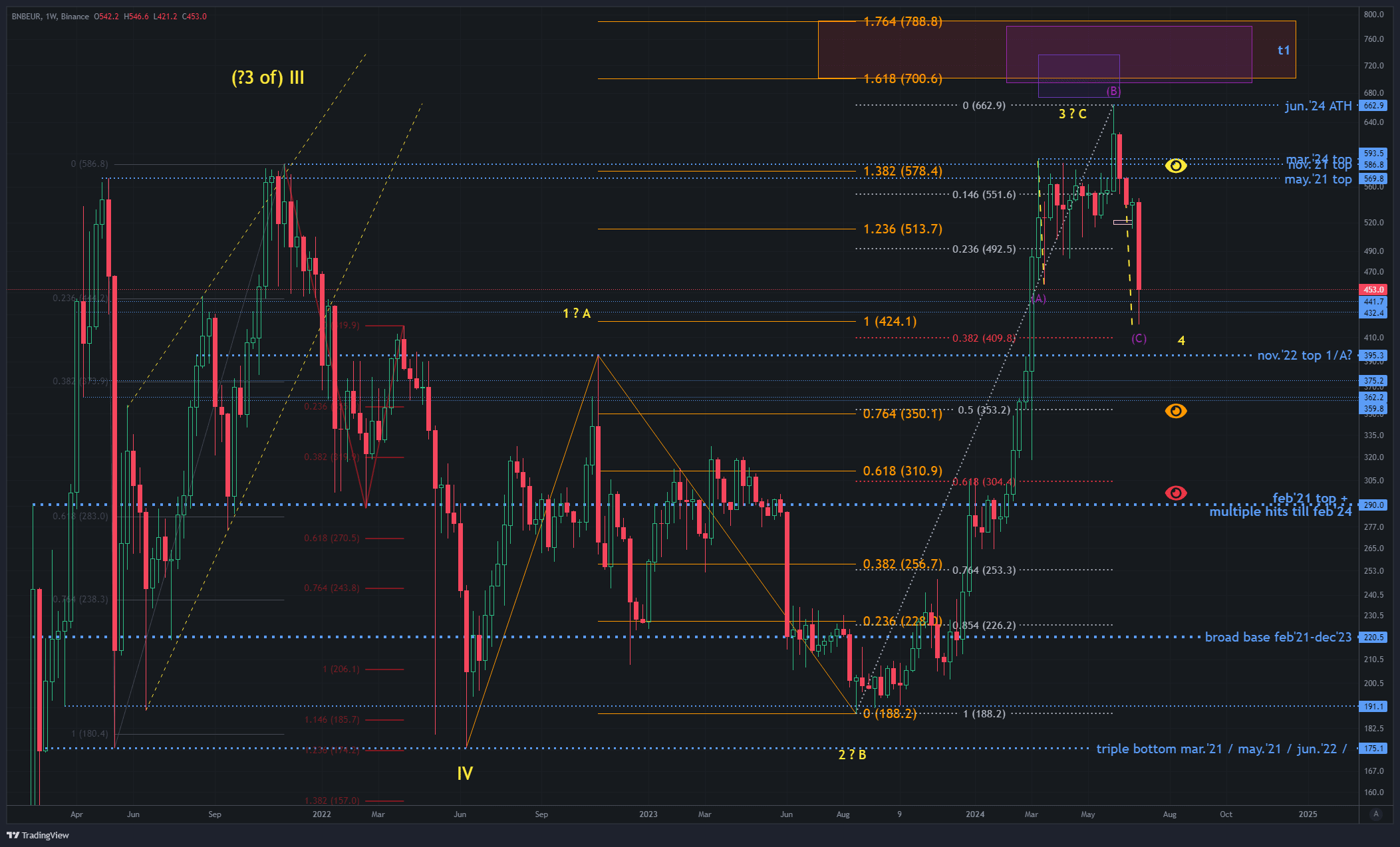This screenshot has height=847, width=1400.
Task: Click the yellow eye icon near 586.8
Action: tap(1175, 166)
